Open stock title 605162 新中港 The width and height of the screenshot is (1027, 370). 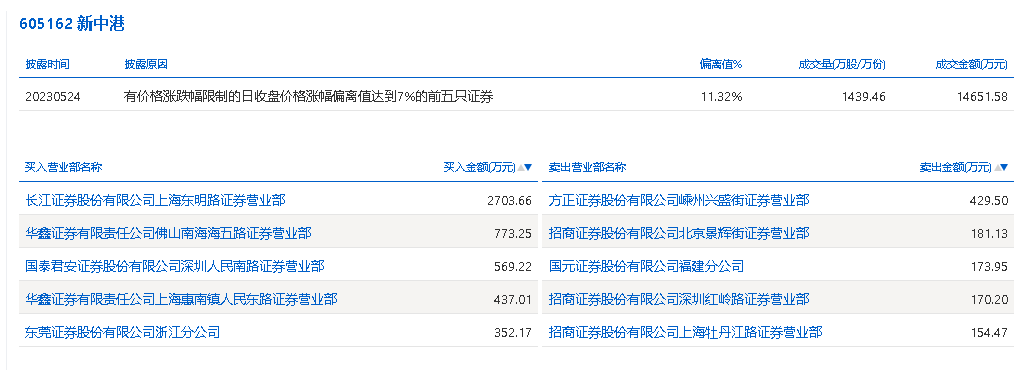click(x=72, y=24)
